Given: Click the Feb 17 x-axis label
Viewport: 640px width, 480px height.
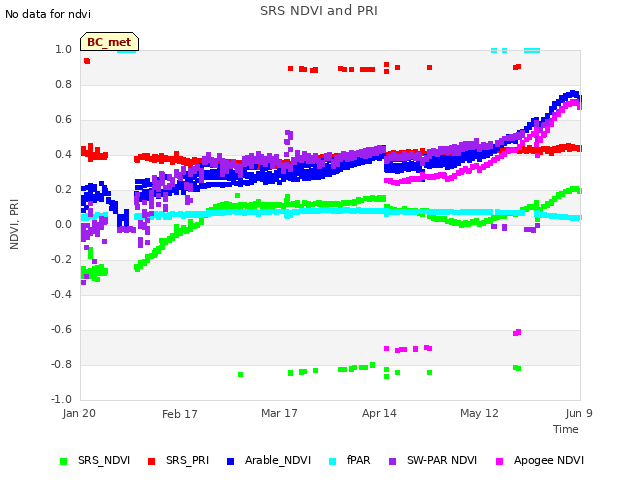Looking at the screenshot, I should coord(180,414).
